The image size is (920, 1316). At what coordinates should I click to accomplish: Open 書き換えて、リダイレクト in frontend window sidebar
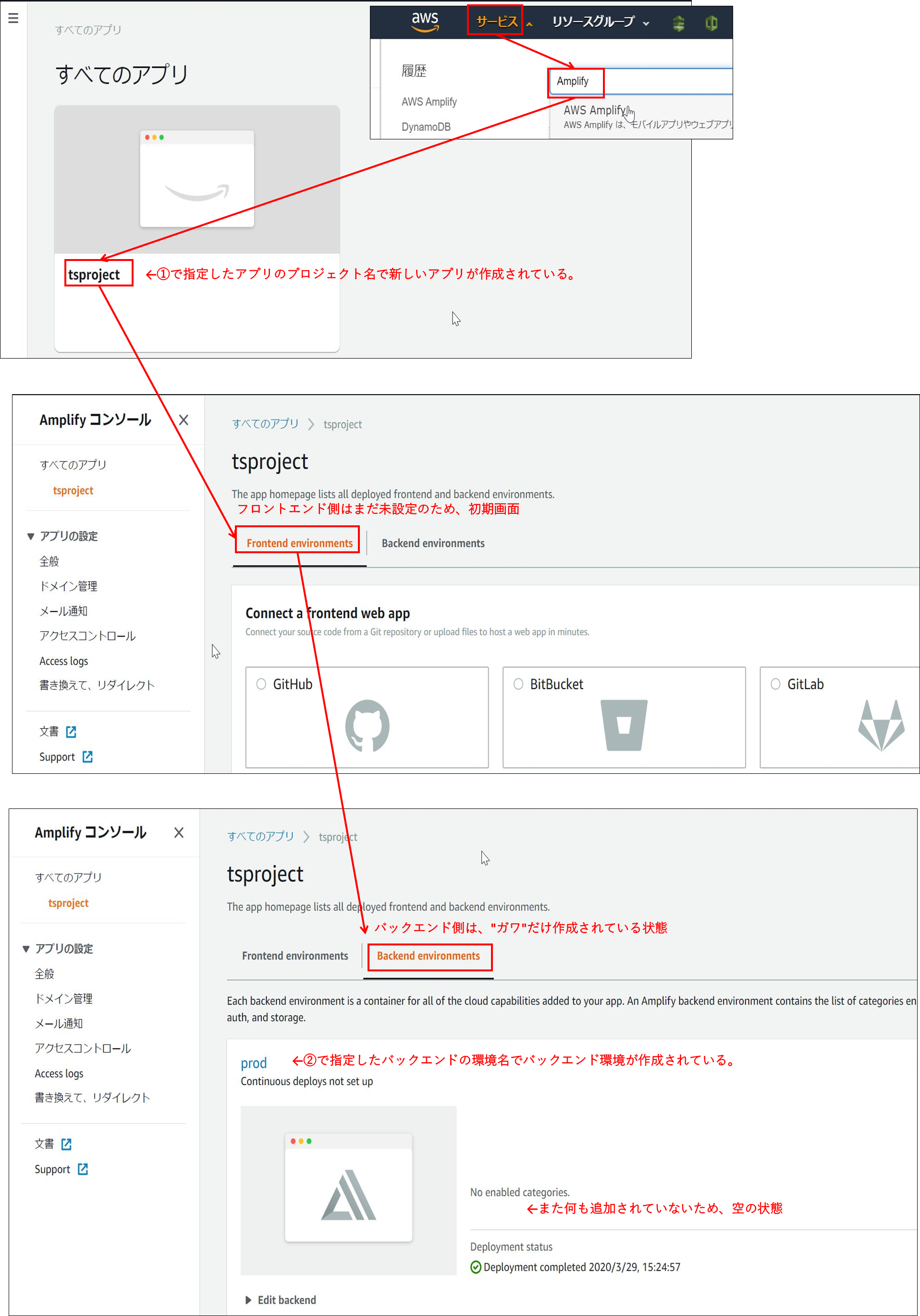97,685
